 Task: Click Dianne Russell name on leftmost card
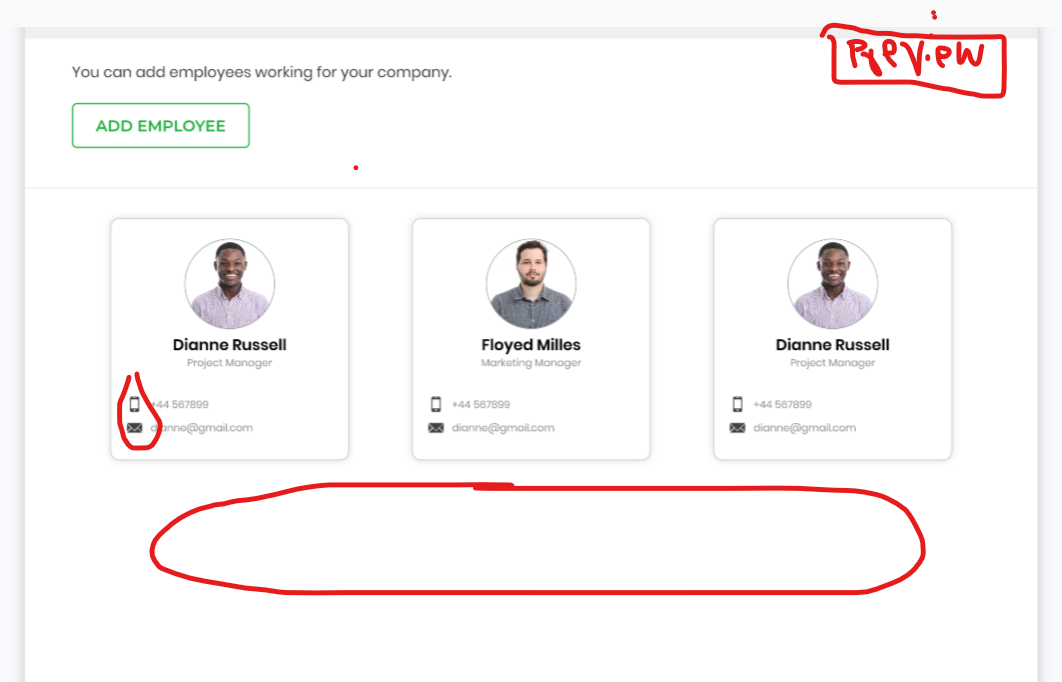(229, 345)
